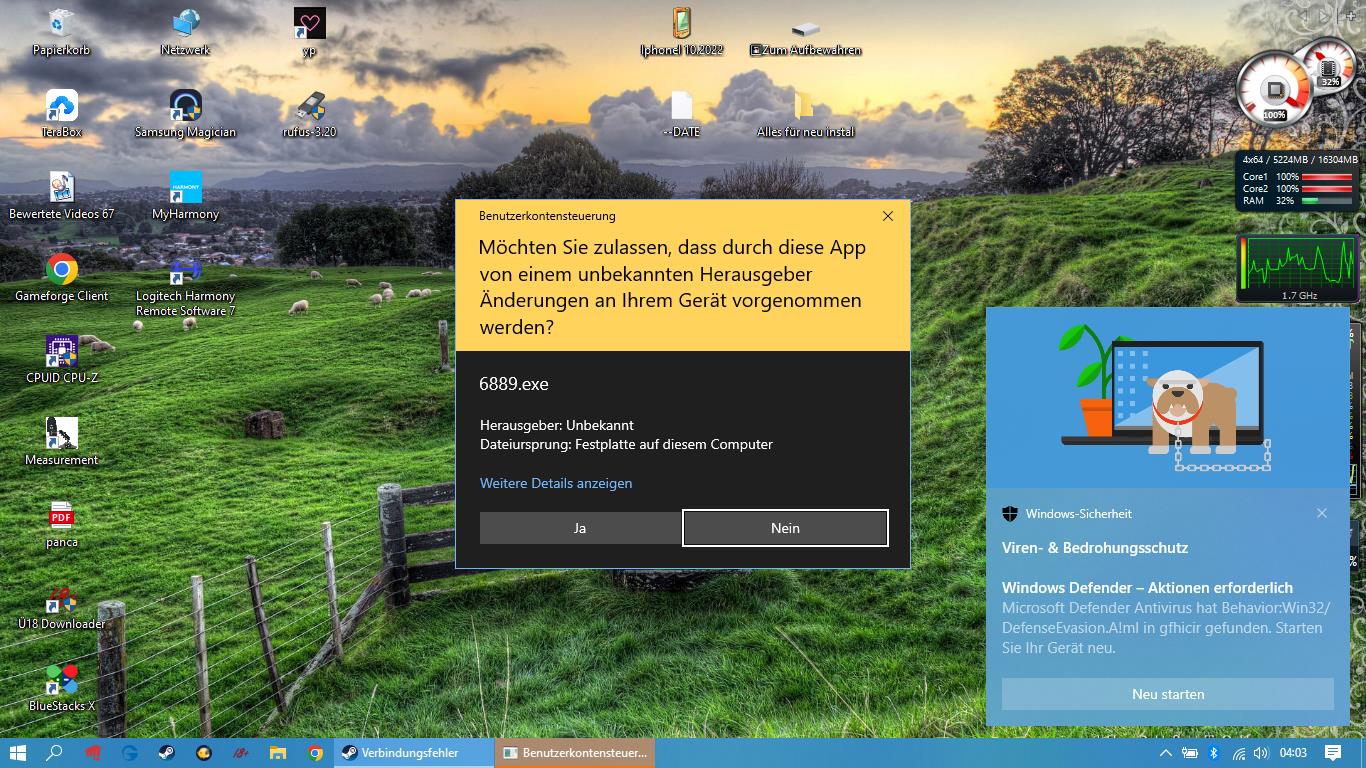Click the MyHarmony desktop icon
This screenshot has width=1366, height=768.
185,188
